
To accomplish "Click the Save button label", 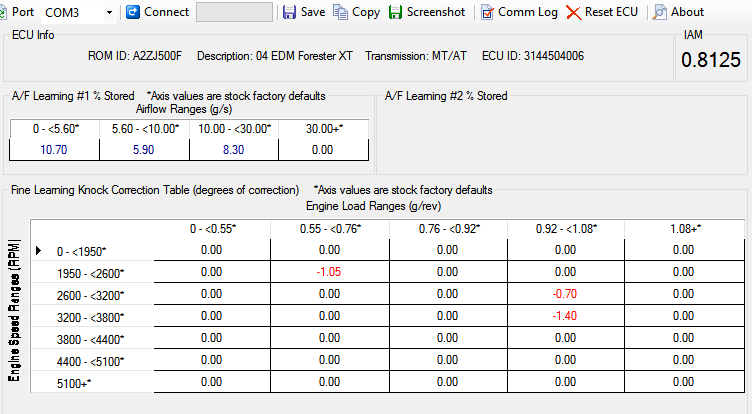I will [x=313, y=12].
